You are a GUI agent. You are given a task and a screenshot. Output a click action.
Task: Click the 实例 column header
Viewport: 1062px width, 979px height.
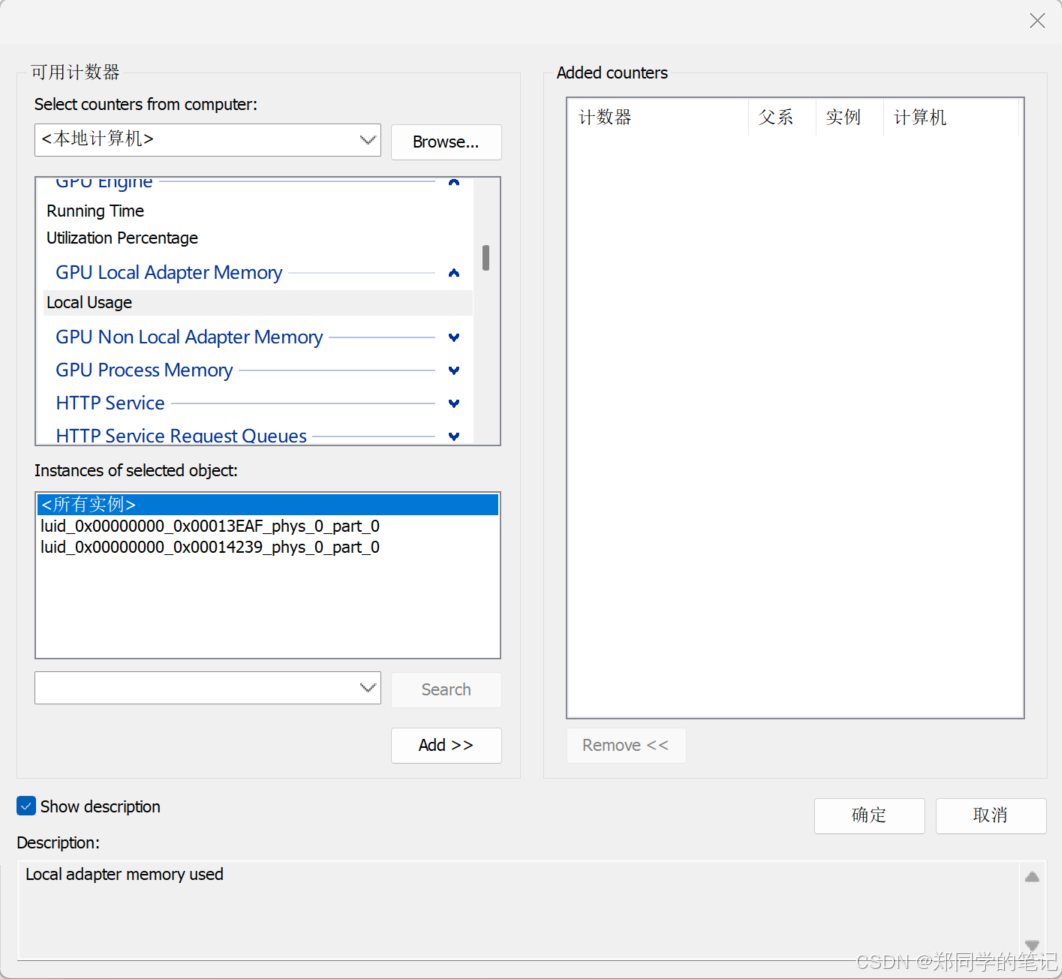click(x=849, y=117)
